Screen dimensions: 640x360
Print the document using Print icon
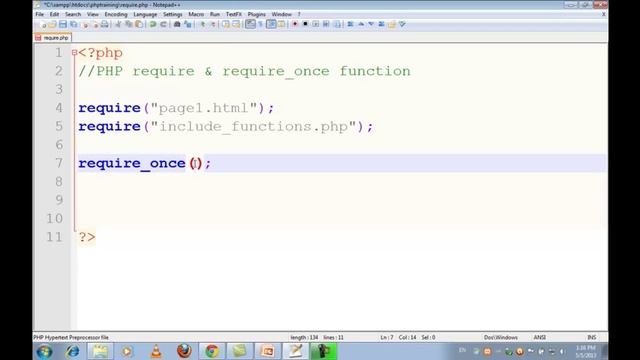(105, 24)
